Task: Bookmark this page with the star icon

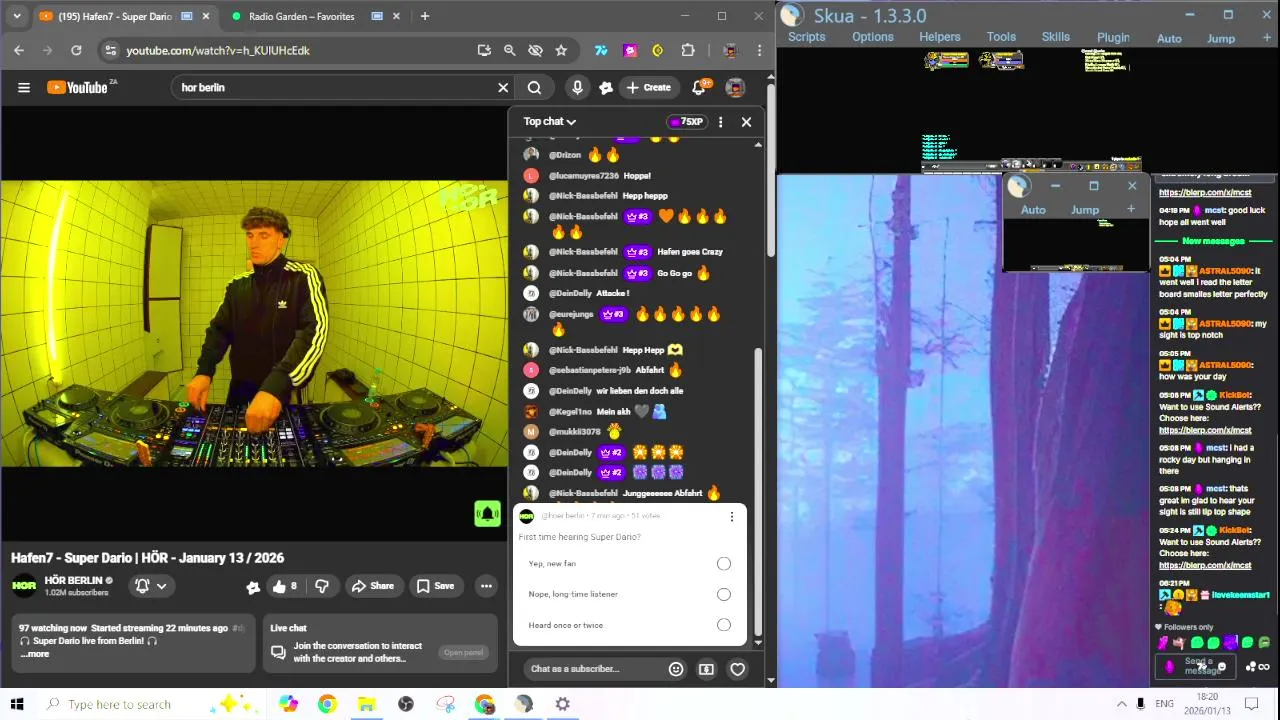Action: tap(561, 50)
